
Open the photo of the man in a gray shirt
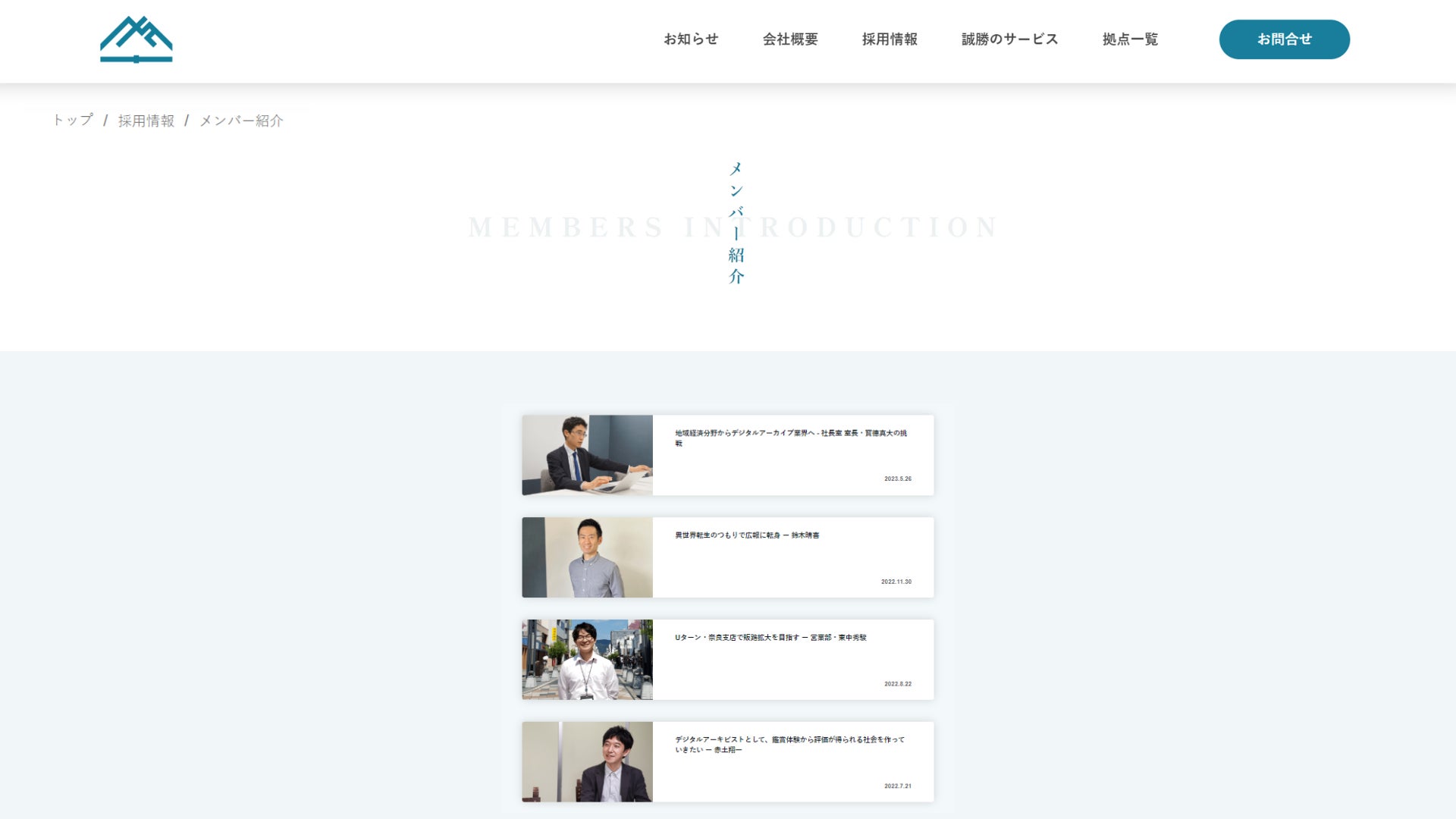[587, 557]
